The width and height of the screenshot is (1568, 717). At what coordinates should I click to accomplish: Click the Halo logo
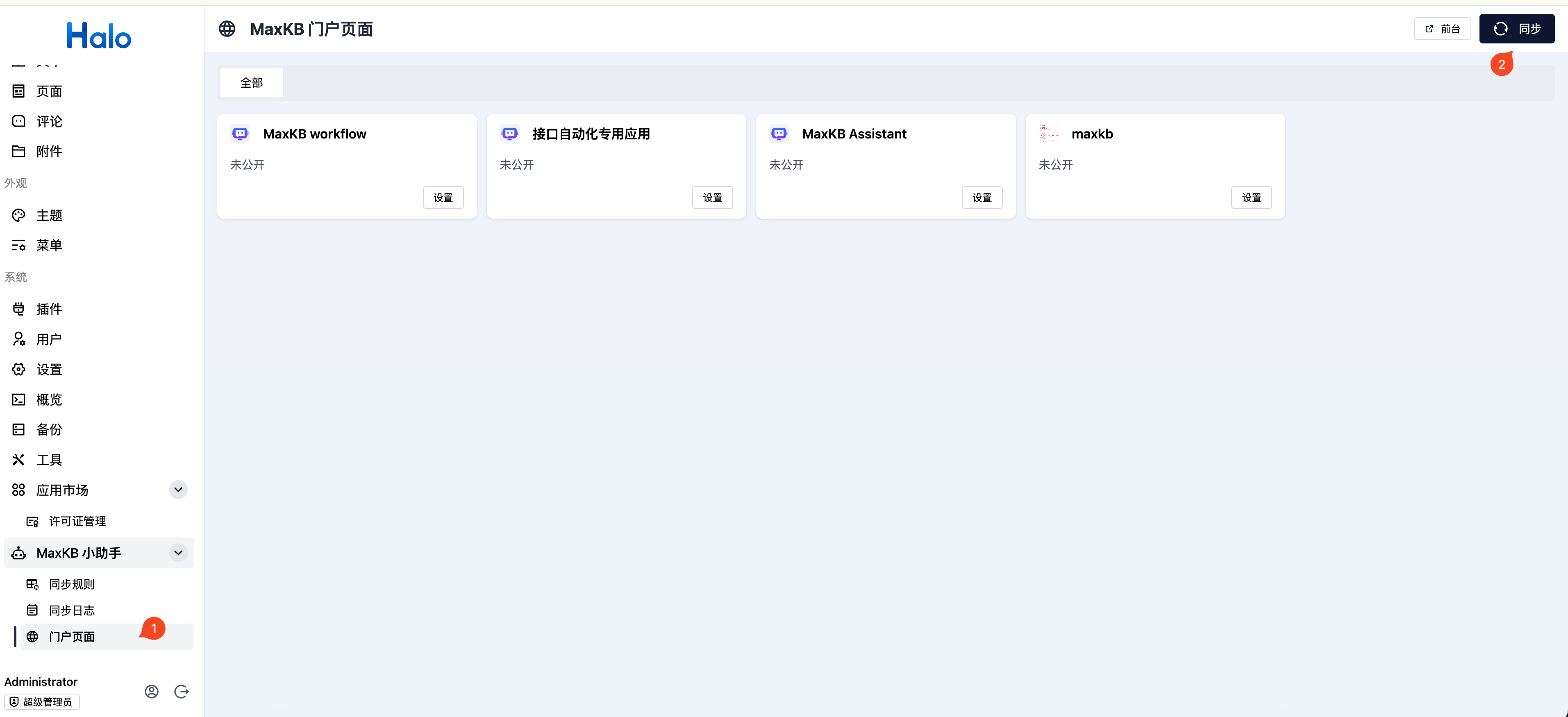[x=99, y=35]
